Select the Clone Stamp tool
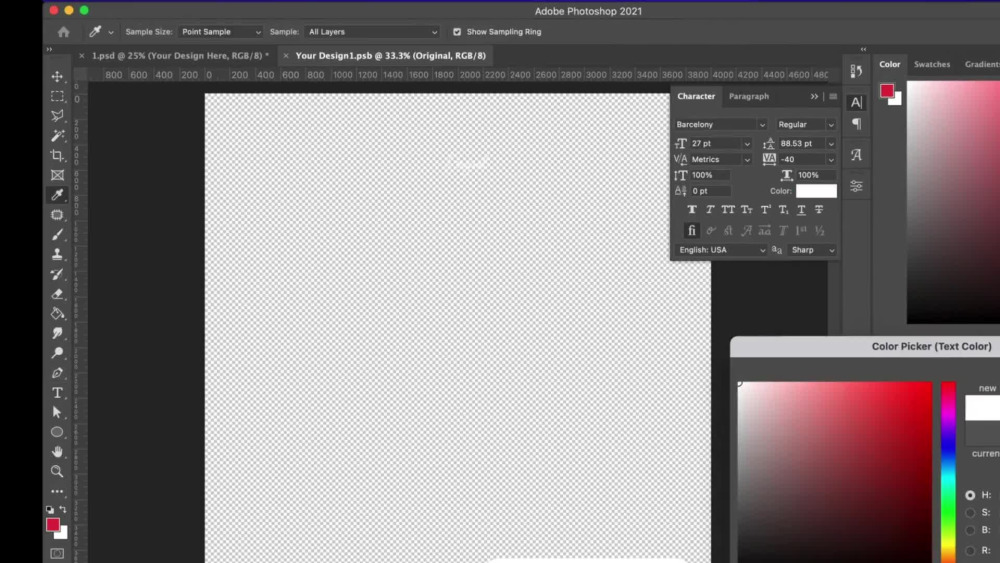This screenshot has width=1000, height=563. (x=57, y=254)
